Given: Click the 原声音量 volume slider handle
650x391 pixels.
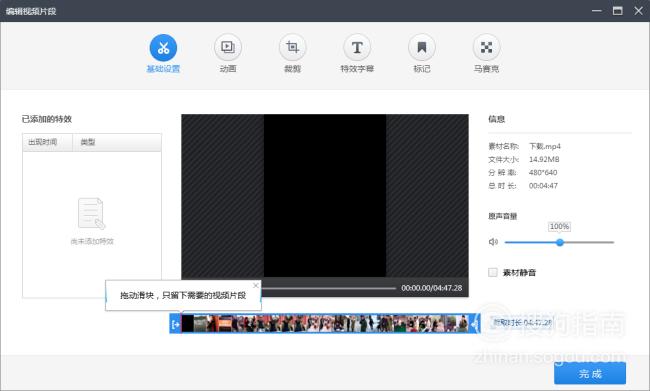Looking at the screenshot, I should pos(560,242).
